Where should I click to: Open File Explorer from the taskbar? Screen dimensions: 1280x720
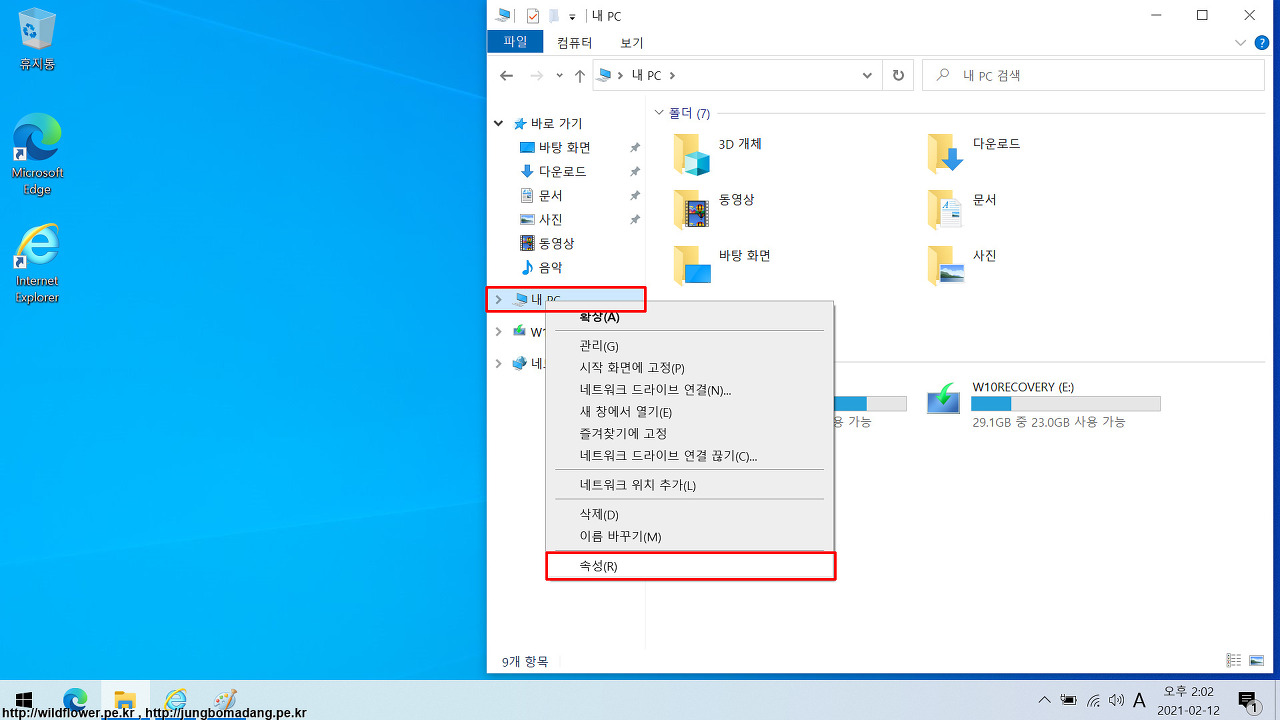tap(125, 700)
